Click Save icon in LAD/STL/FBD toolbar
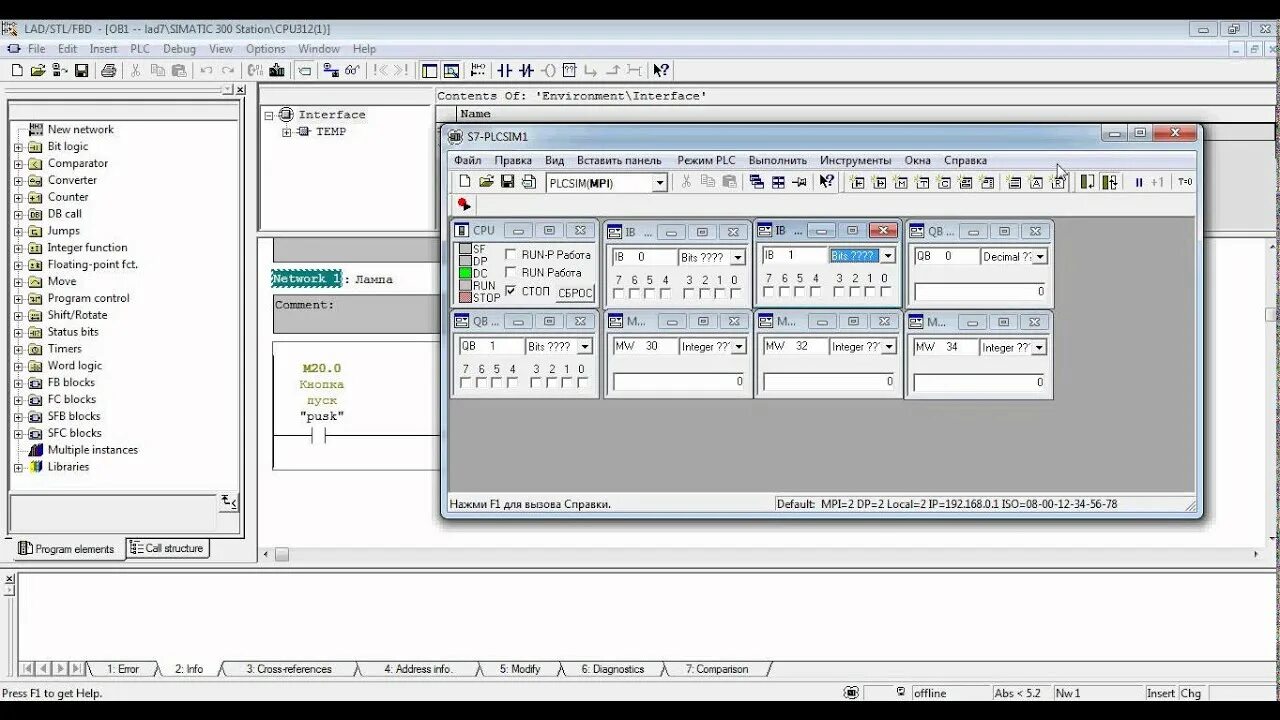Viewport: 1280px width, 720px height. 82,70
